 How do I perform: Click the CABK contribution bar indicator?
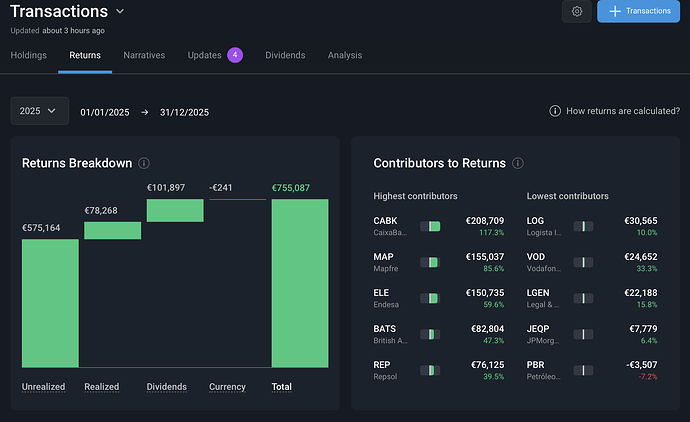(x=430, y=227)
